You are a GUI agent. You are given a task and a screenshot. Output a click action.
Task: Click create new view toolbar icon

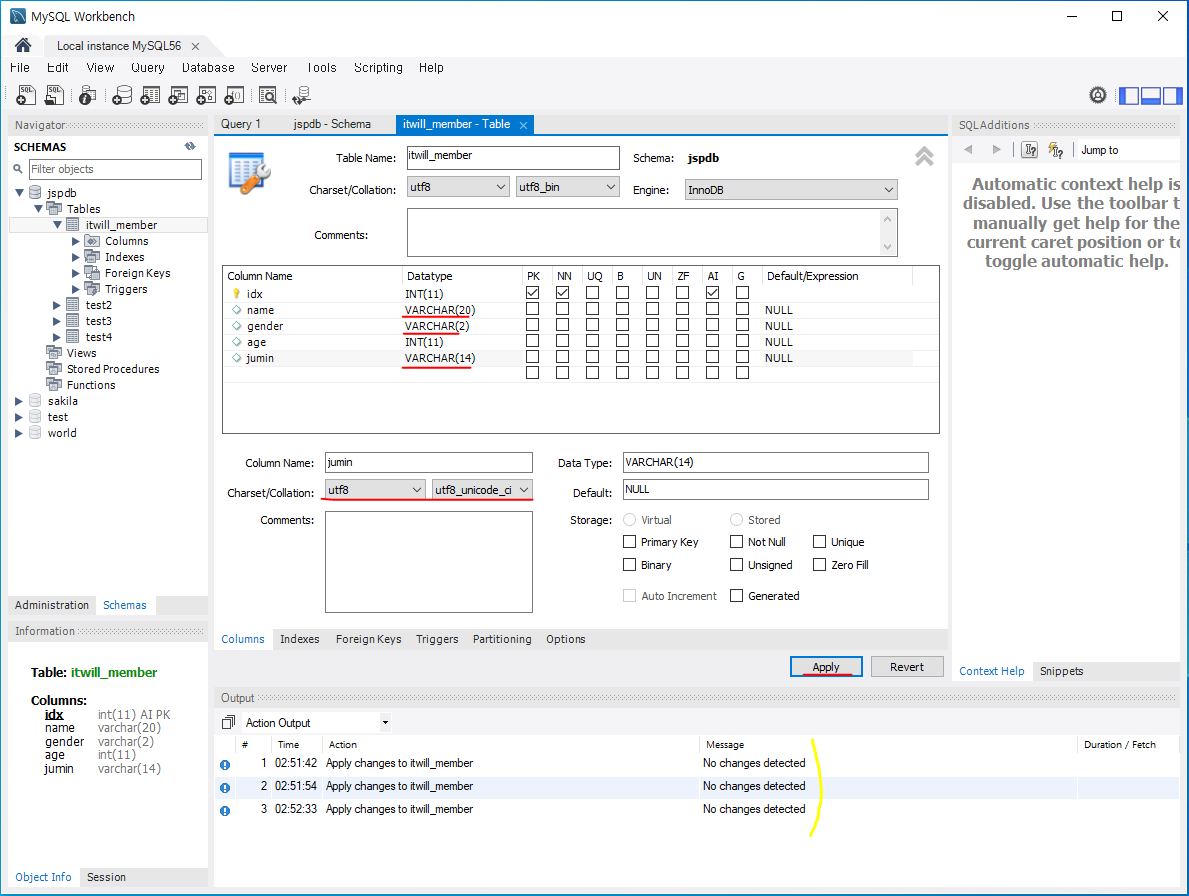[178, 96]
